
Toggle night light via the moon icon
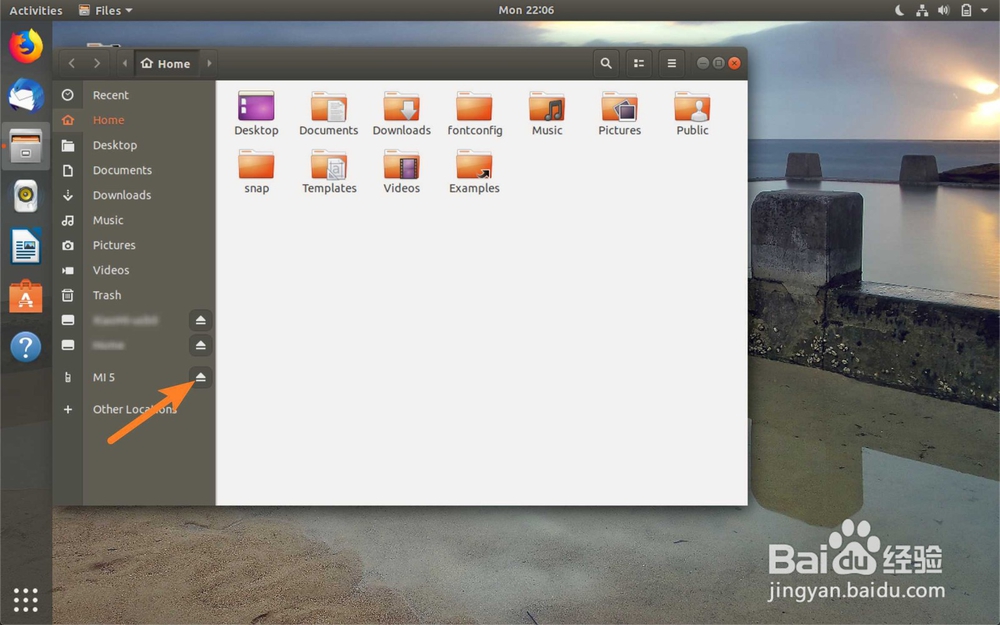point(899,9)
